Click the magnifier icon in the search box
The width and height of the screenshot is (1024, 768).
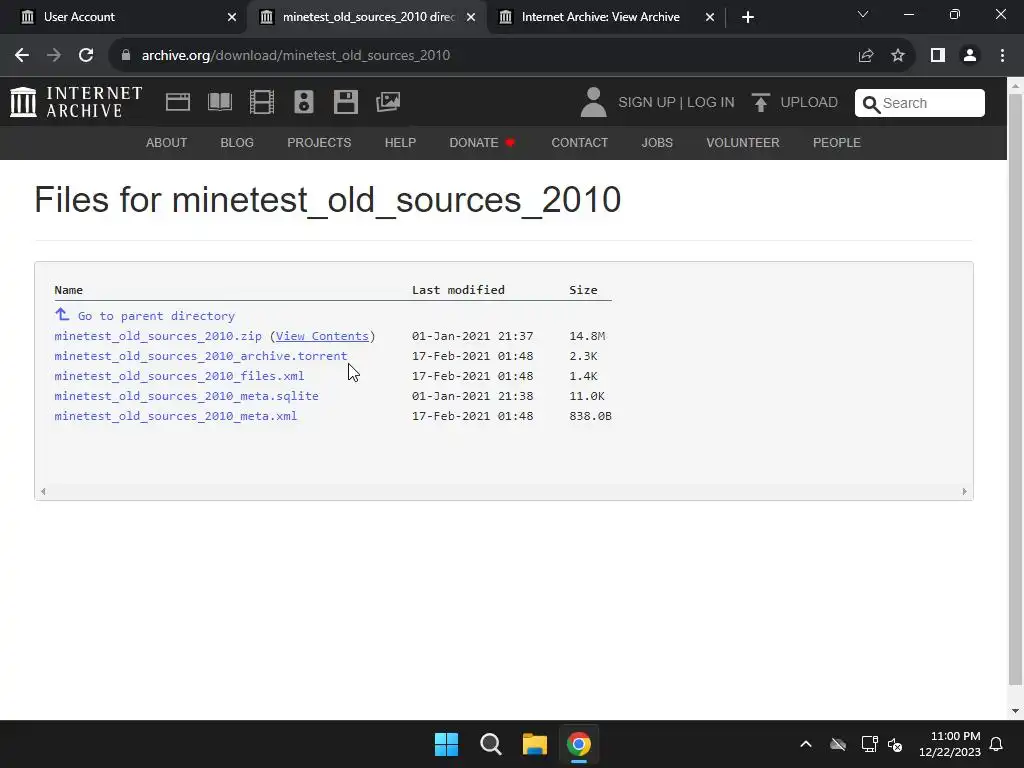[x=871, y=104]
